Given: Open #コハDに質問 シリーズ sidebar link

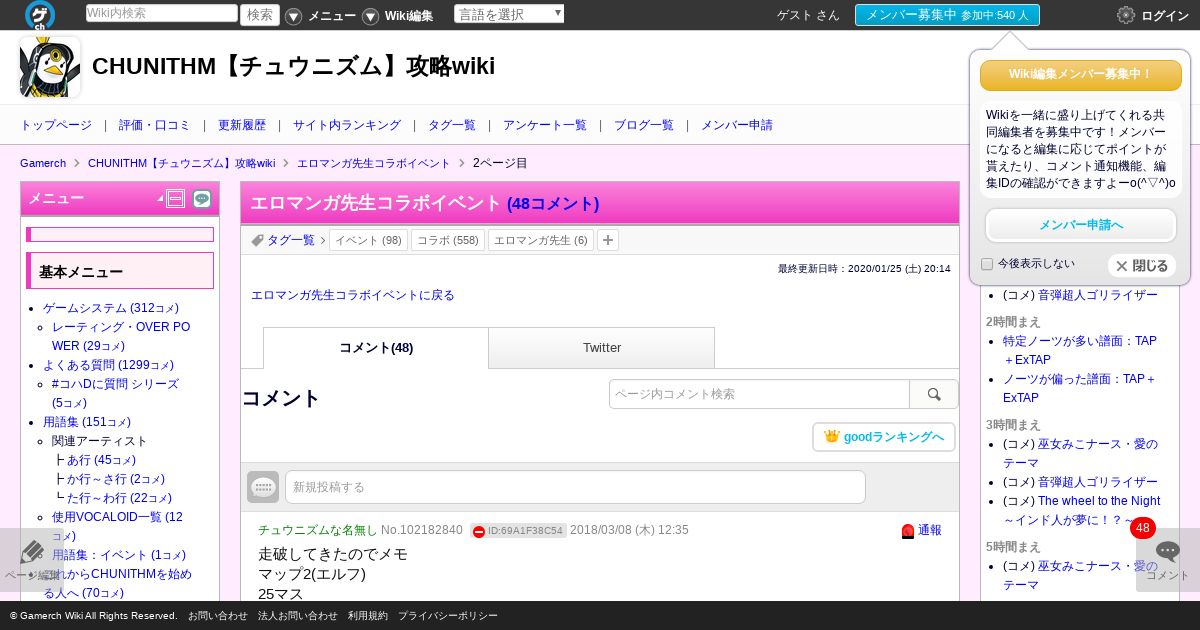Looking at the screenshot, I should (115, 393).
